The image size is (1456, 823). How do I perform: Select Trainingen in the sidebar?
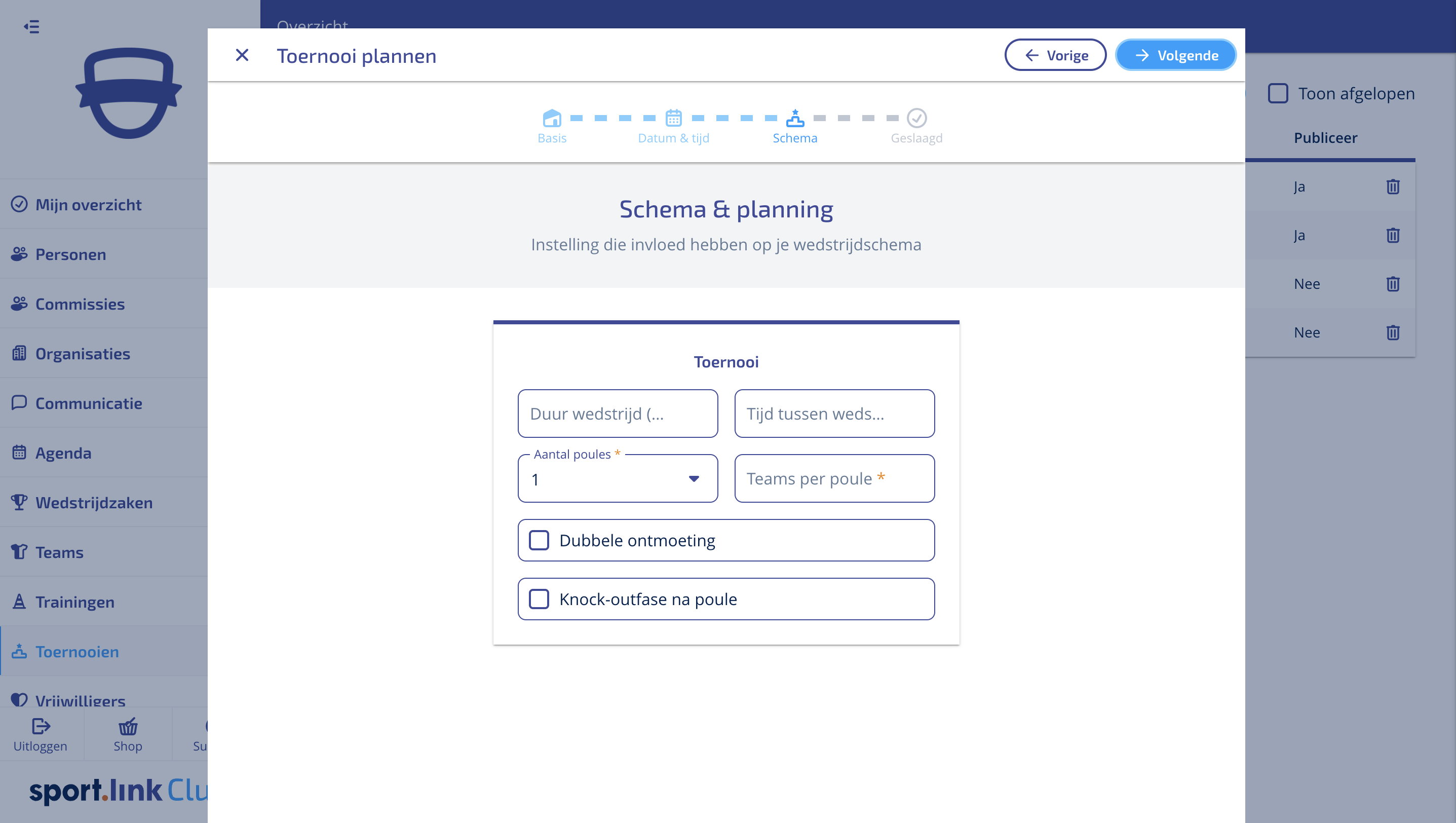(74, 602)
